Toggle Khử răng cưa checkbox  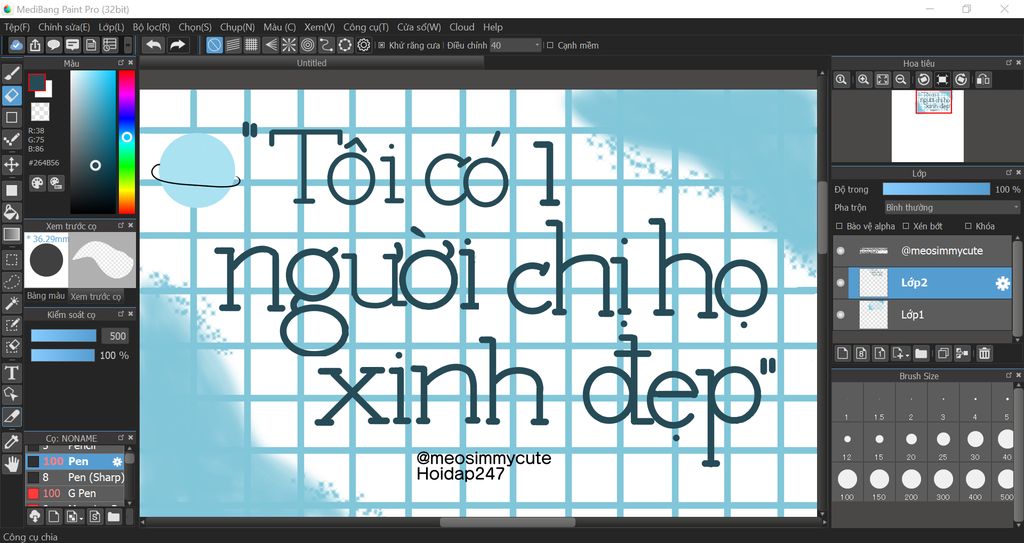(381, 46)
